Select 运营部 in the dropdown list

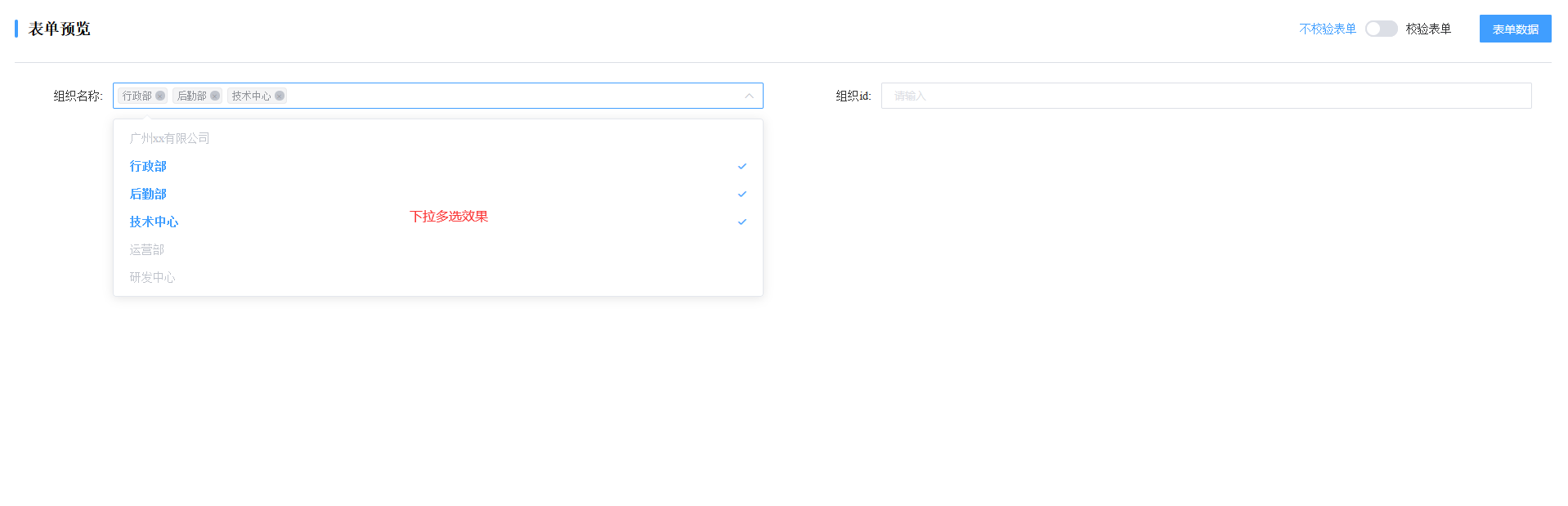point(438,249)
